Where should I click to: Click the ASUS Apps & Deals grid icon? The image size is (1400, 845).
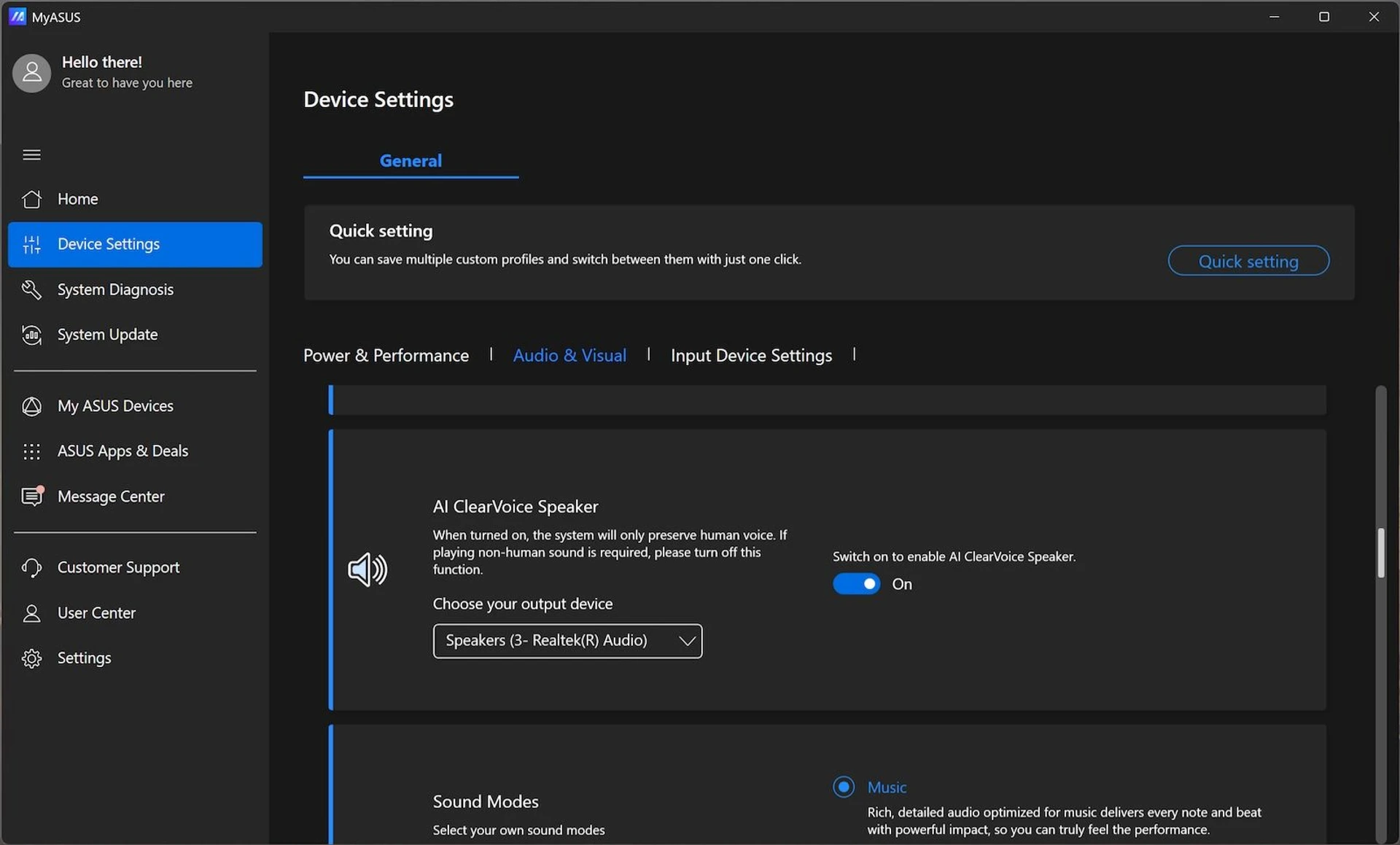tap(31, 451)
